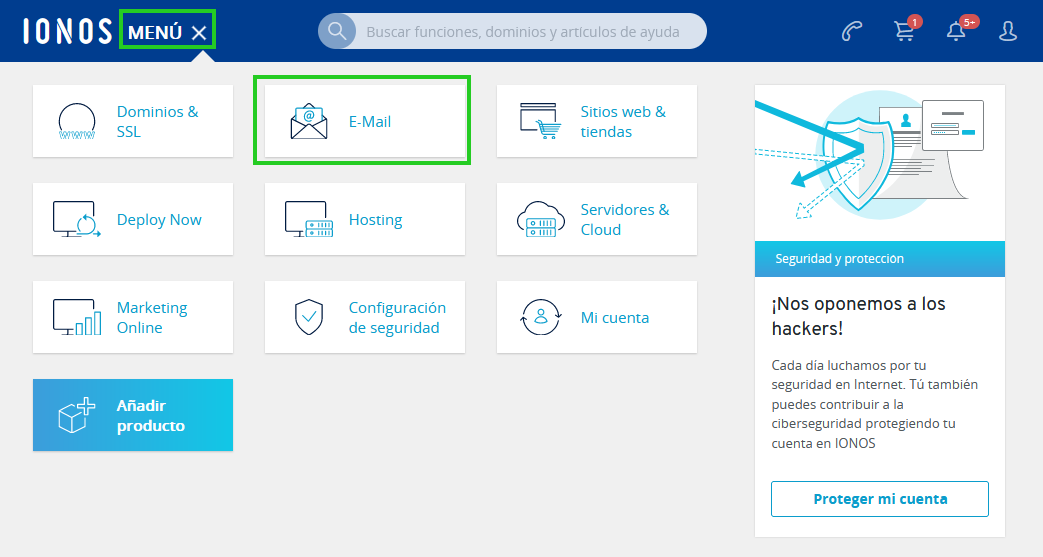
Task: Open the E-Mail section
Action: [365, 121]
